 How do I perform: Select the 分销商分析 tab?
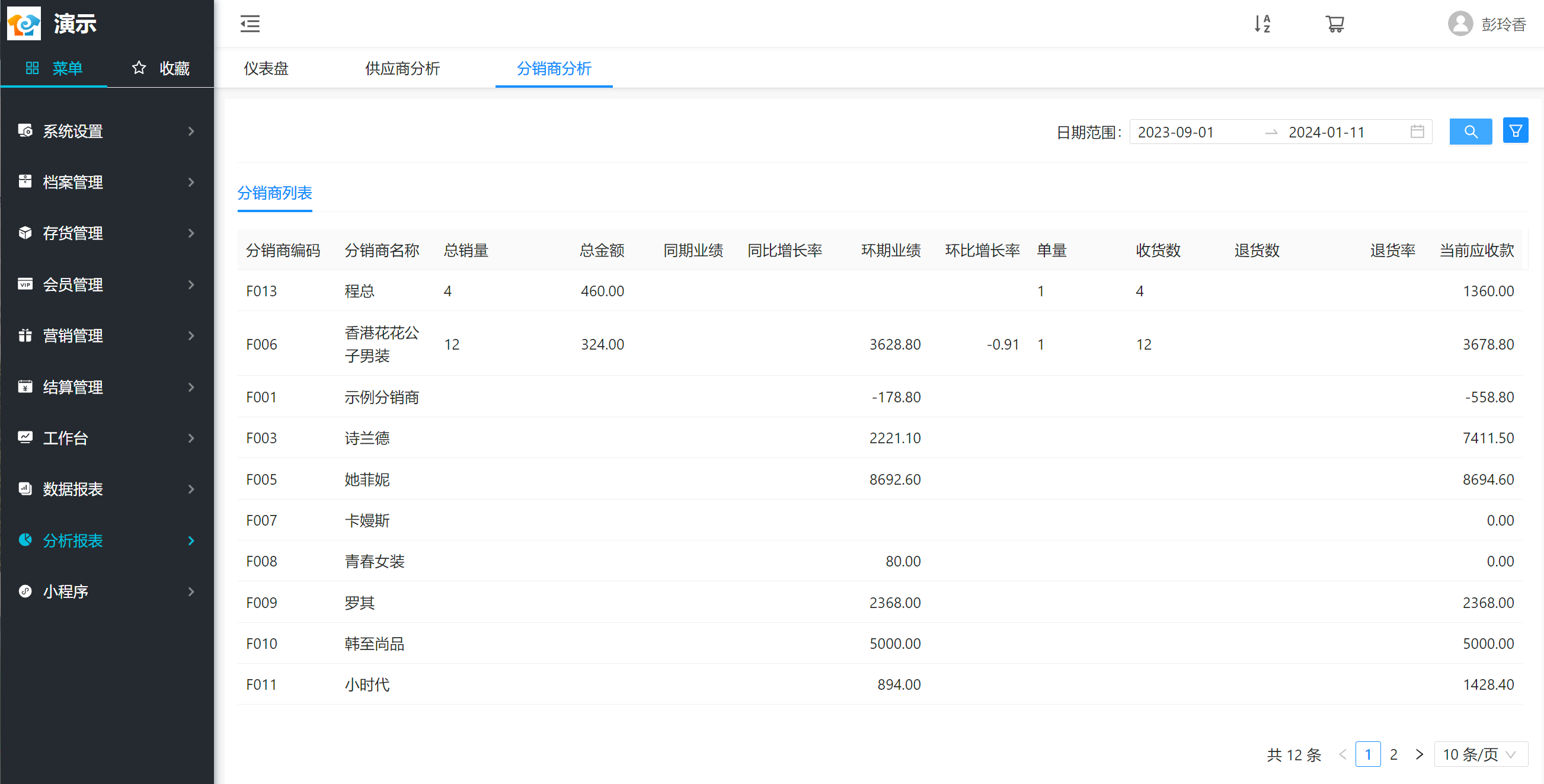coord(554,68)
